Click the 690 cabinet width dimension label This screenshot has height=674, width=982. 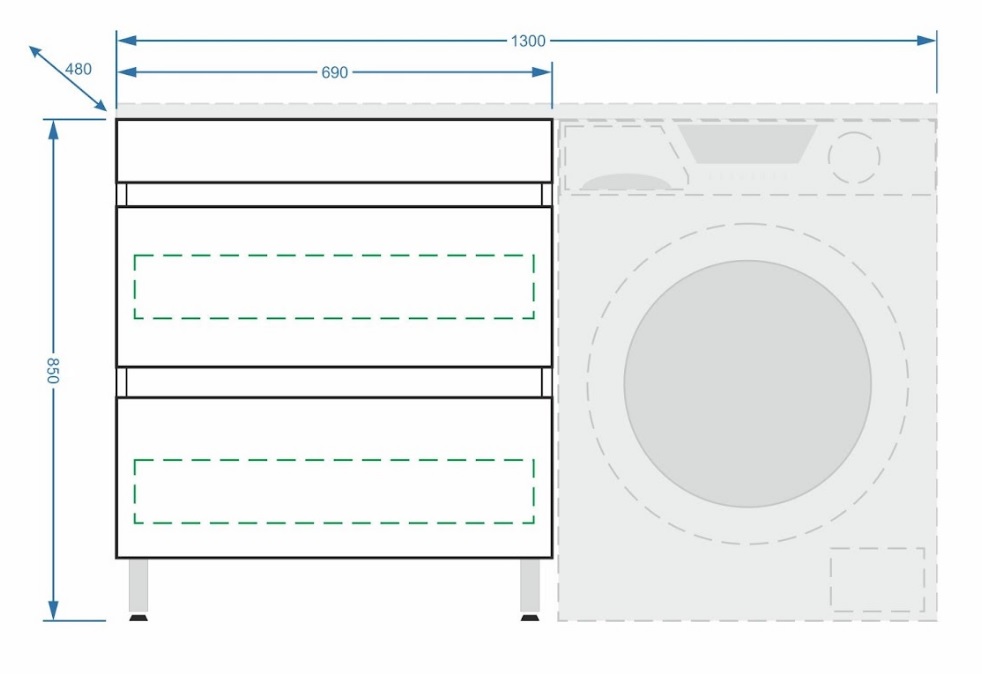tap(334, 73)
